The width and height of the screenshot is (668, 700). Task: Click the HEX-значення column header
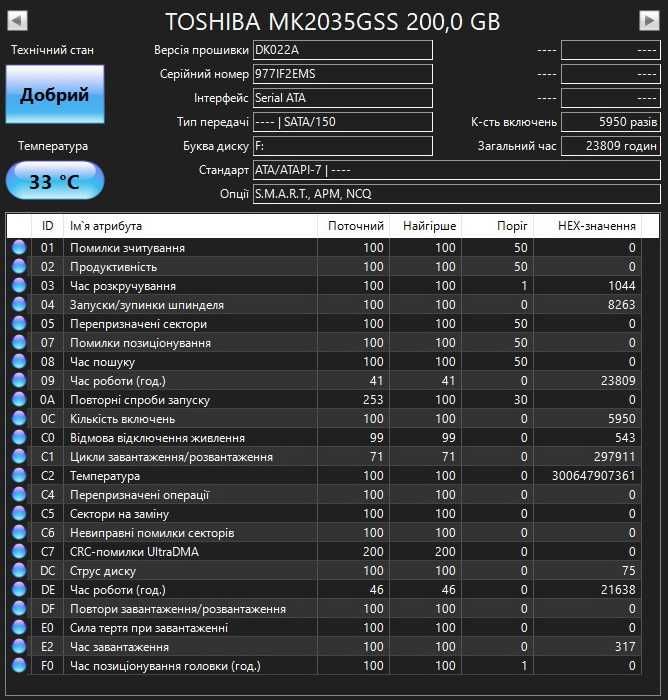588,226
